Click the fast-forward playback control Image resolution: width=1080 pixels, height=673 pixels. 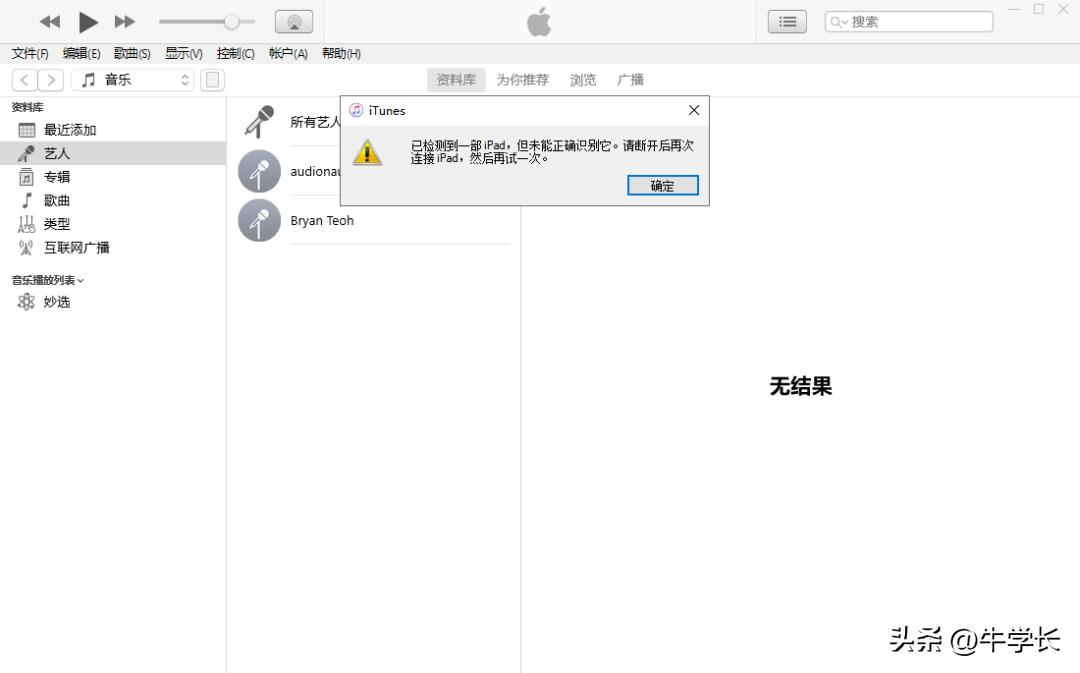point(123,21)
